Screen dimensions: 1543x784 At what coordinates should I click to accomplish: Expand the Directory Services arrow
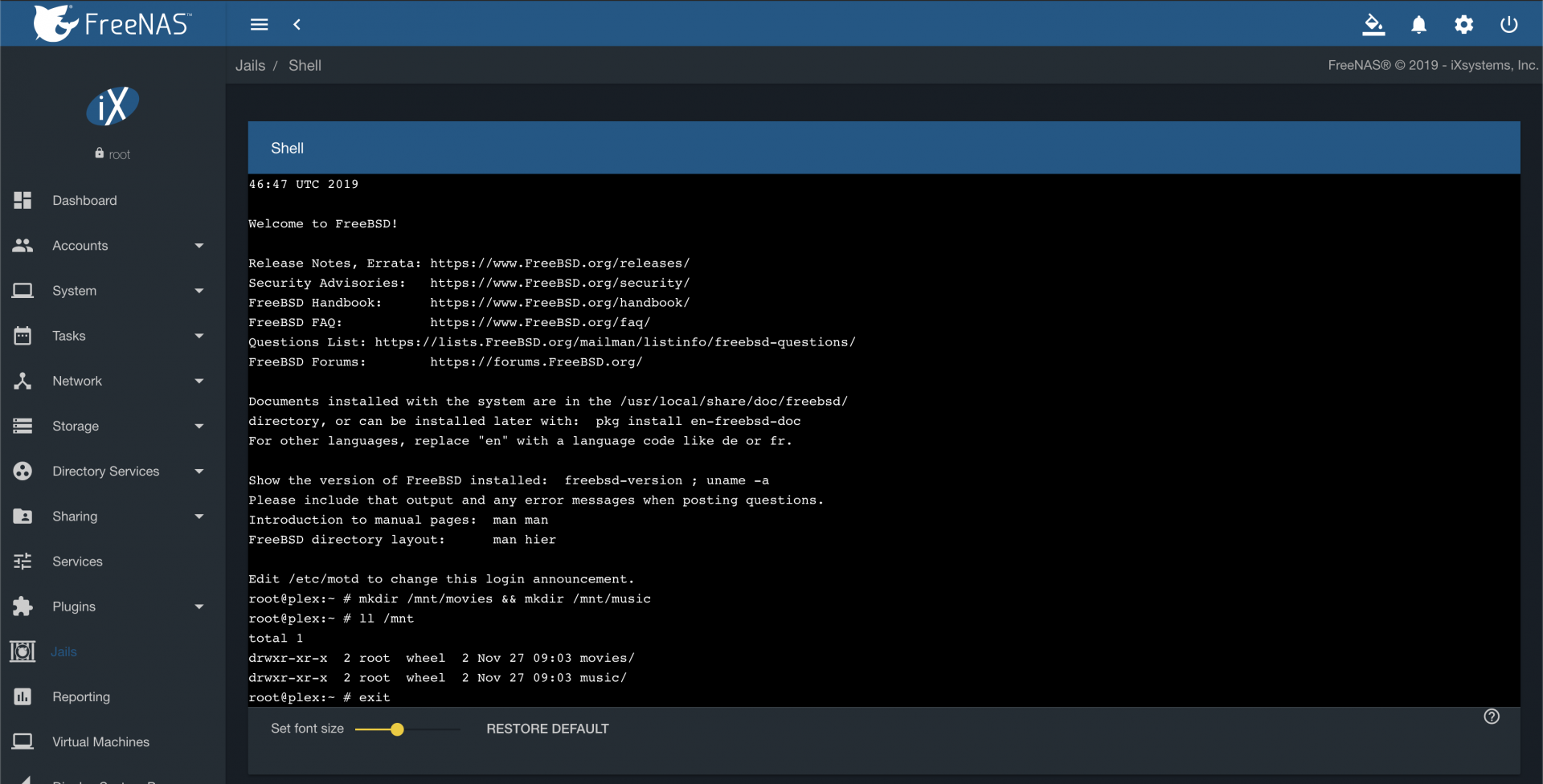click(199, 472)
